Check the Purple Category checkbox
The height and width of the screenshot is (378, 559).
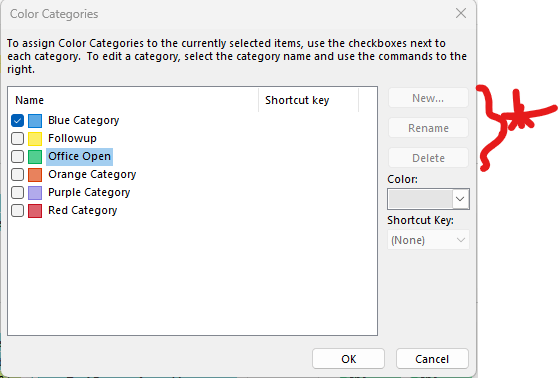click(x=17, y=193)
